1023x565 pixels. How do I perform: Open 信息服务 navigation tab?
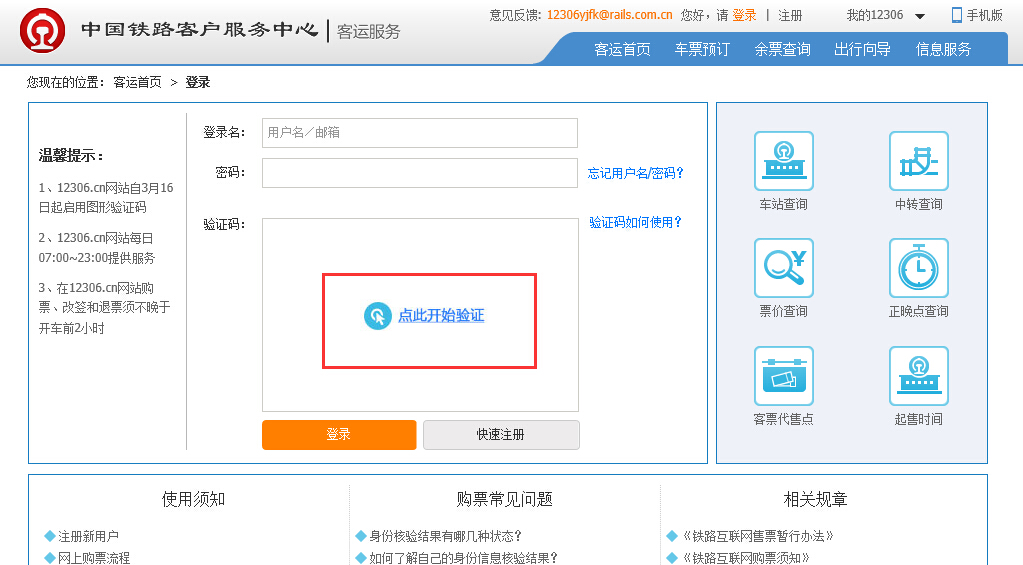943,50
